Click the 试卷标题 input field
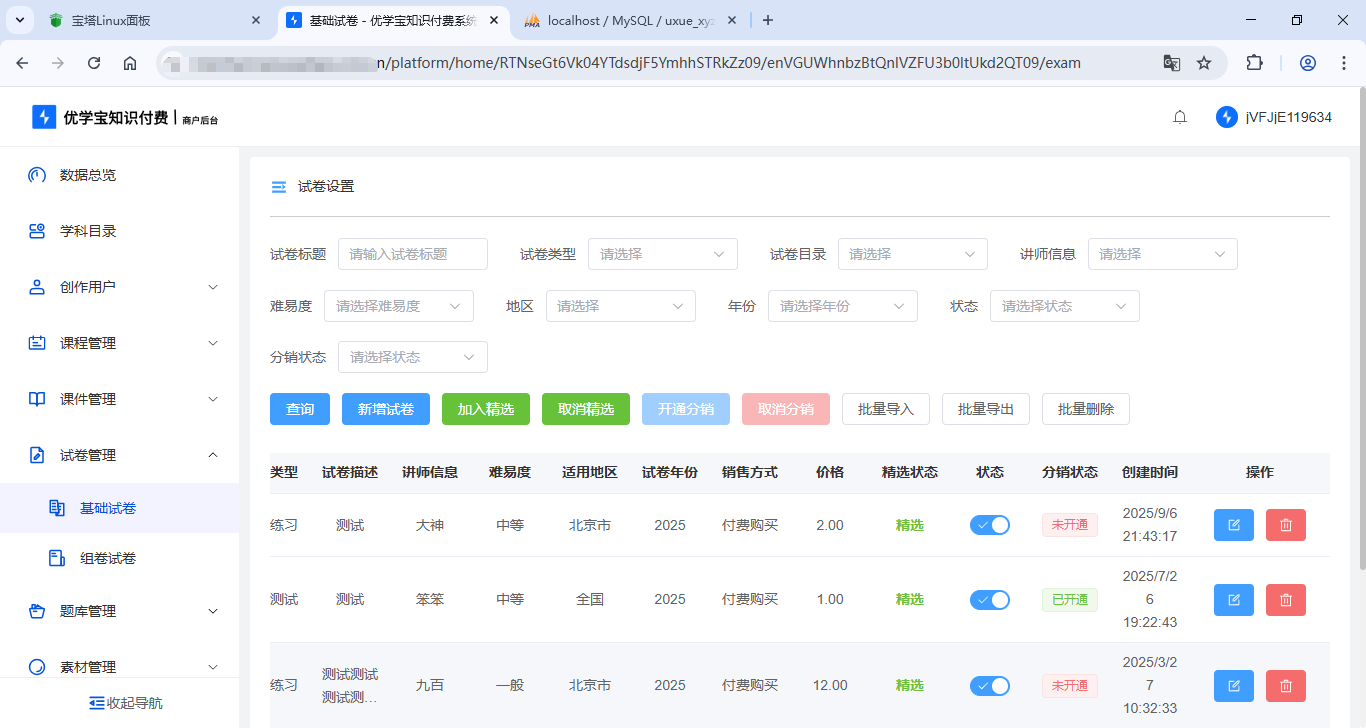 click(412, 254)
